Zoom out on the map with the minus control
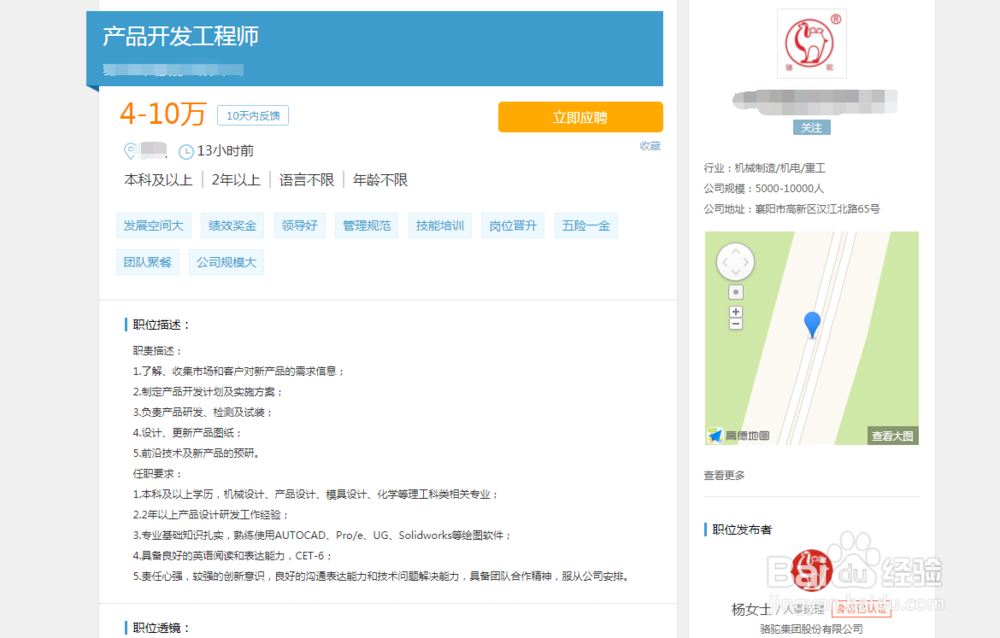The width and height of the screenshot is (1000, 638). click(x=736, y=323)
